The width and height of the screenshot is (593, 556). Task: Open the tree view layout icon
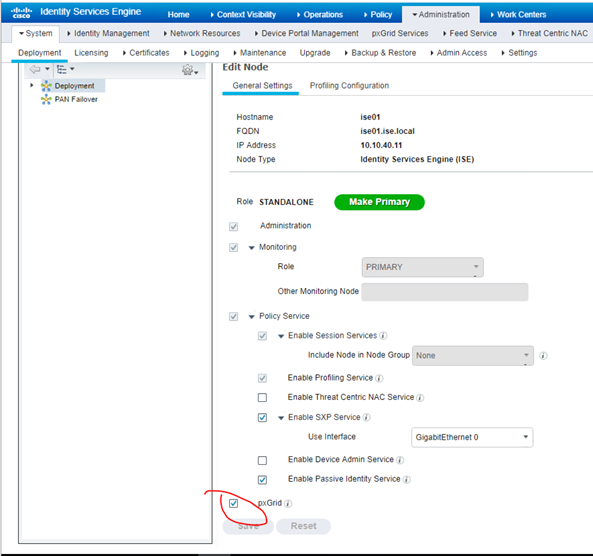(62, 69)
